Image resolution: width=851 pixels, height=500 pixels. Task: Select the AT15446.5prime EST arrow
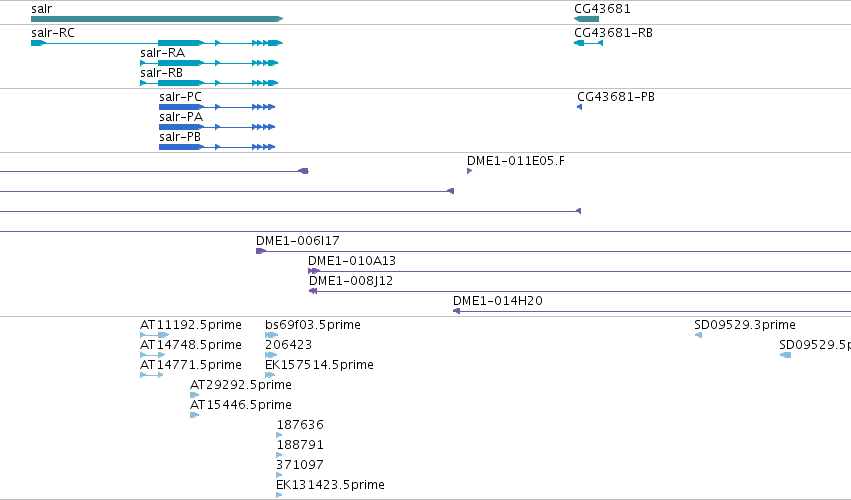tap(195, 415)
